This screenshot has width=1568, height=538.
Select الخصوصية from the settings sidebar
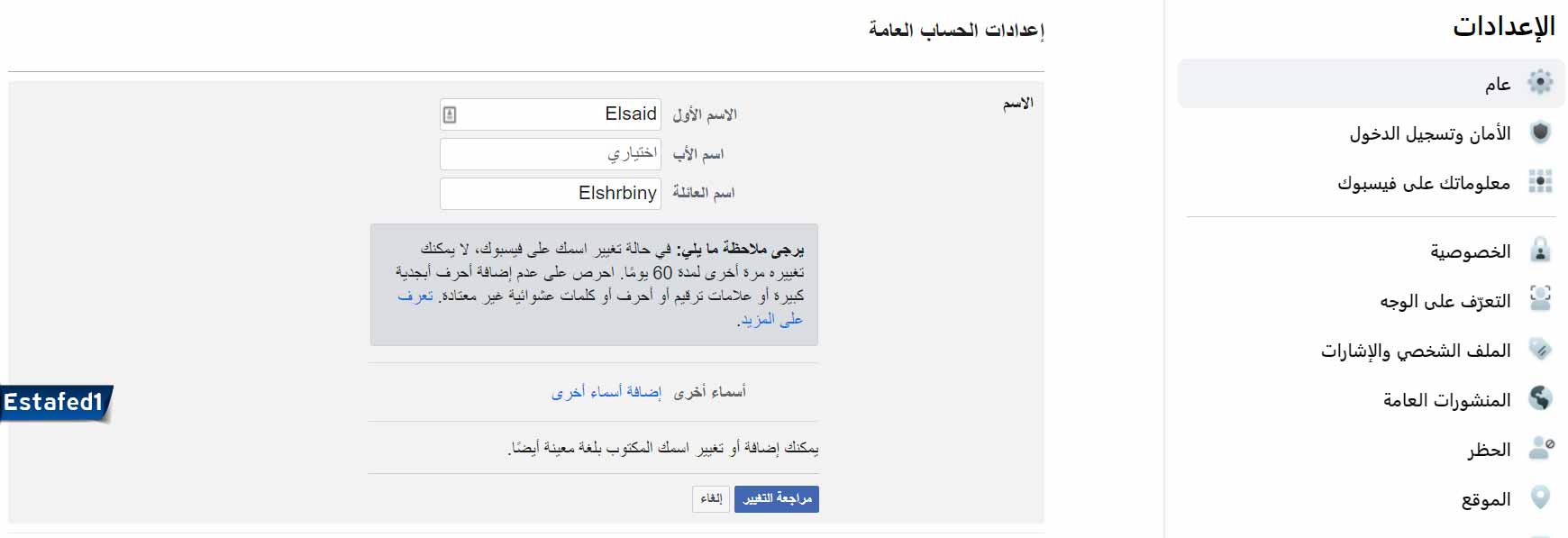point(1470,251)
